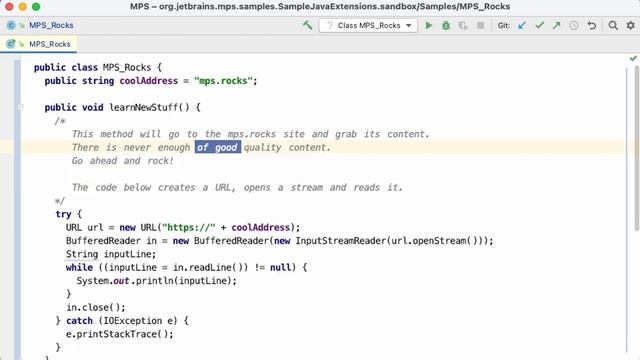Click MPS_Rocks breadcrumb in navigation bar
This screenshot has width=640, height=360.
pyautogui.click(x=51, y=25)
